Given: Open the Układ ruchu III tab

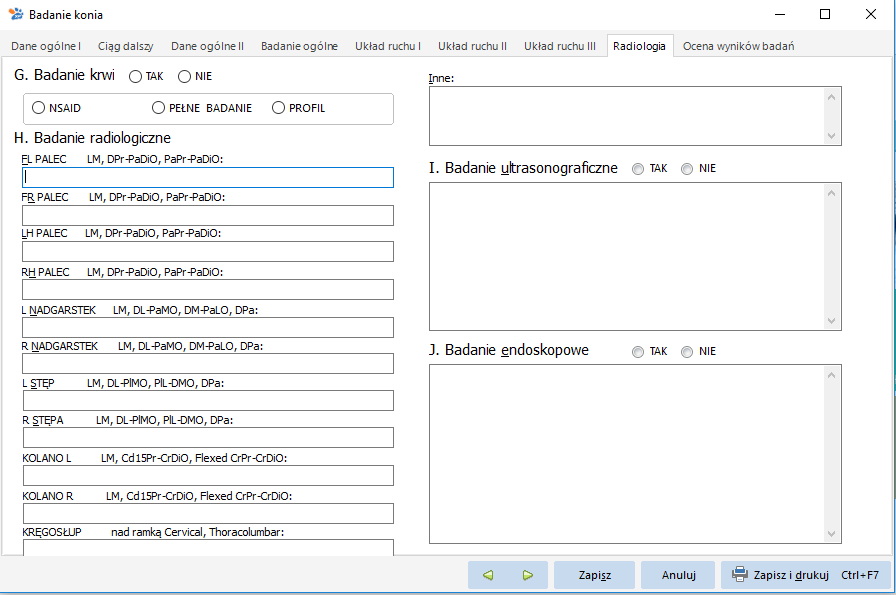Looking at the screenshot, I should (x=560, y=46).
